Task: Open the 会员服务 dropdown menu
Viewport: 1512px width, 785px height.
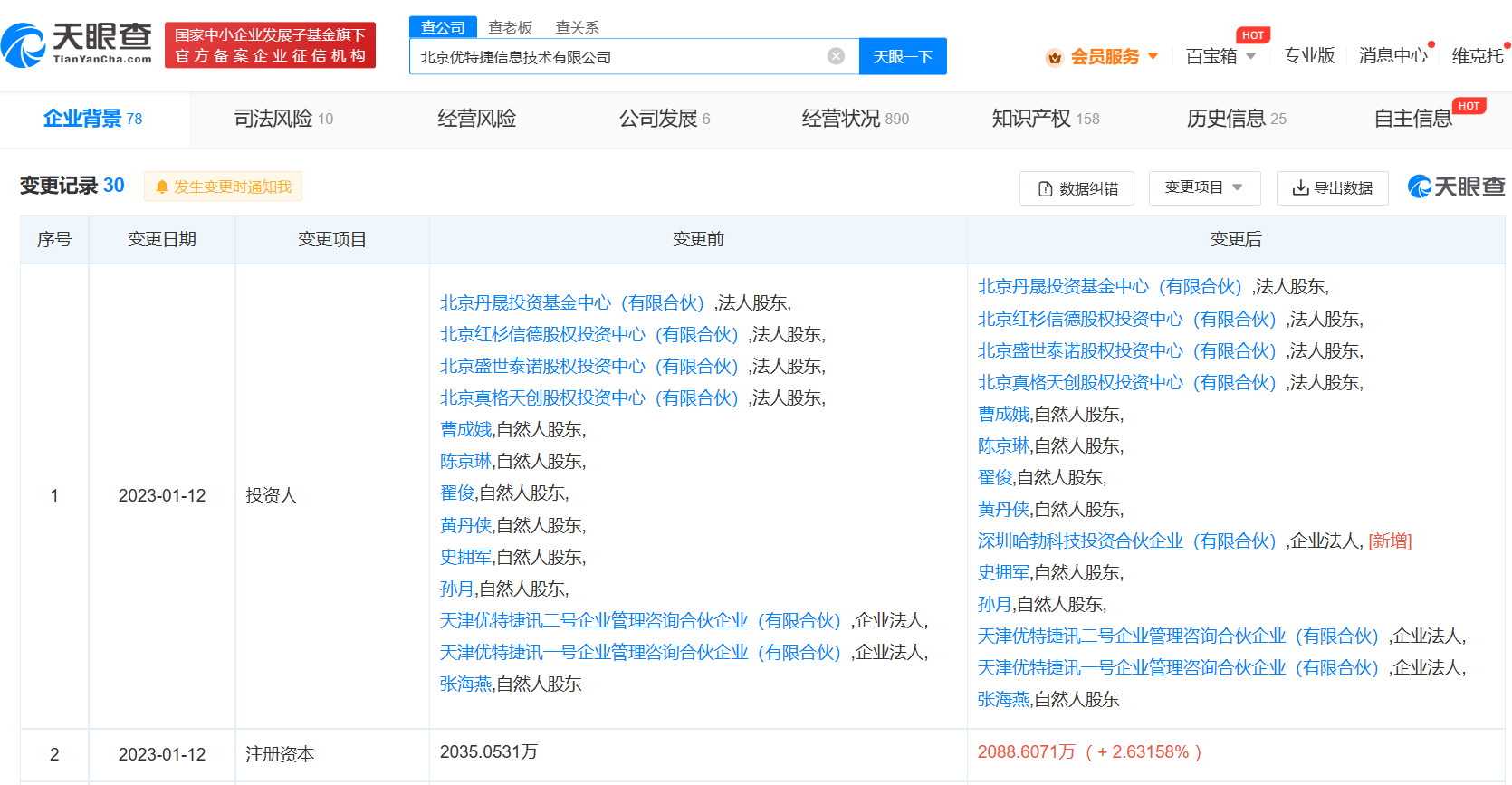Action: [x=1115, y=56]
